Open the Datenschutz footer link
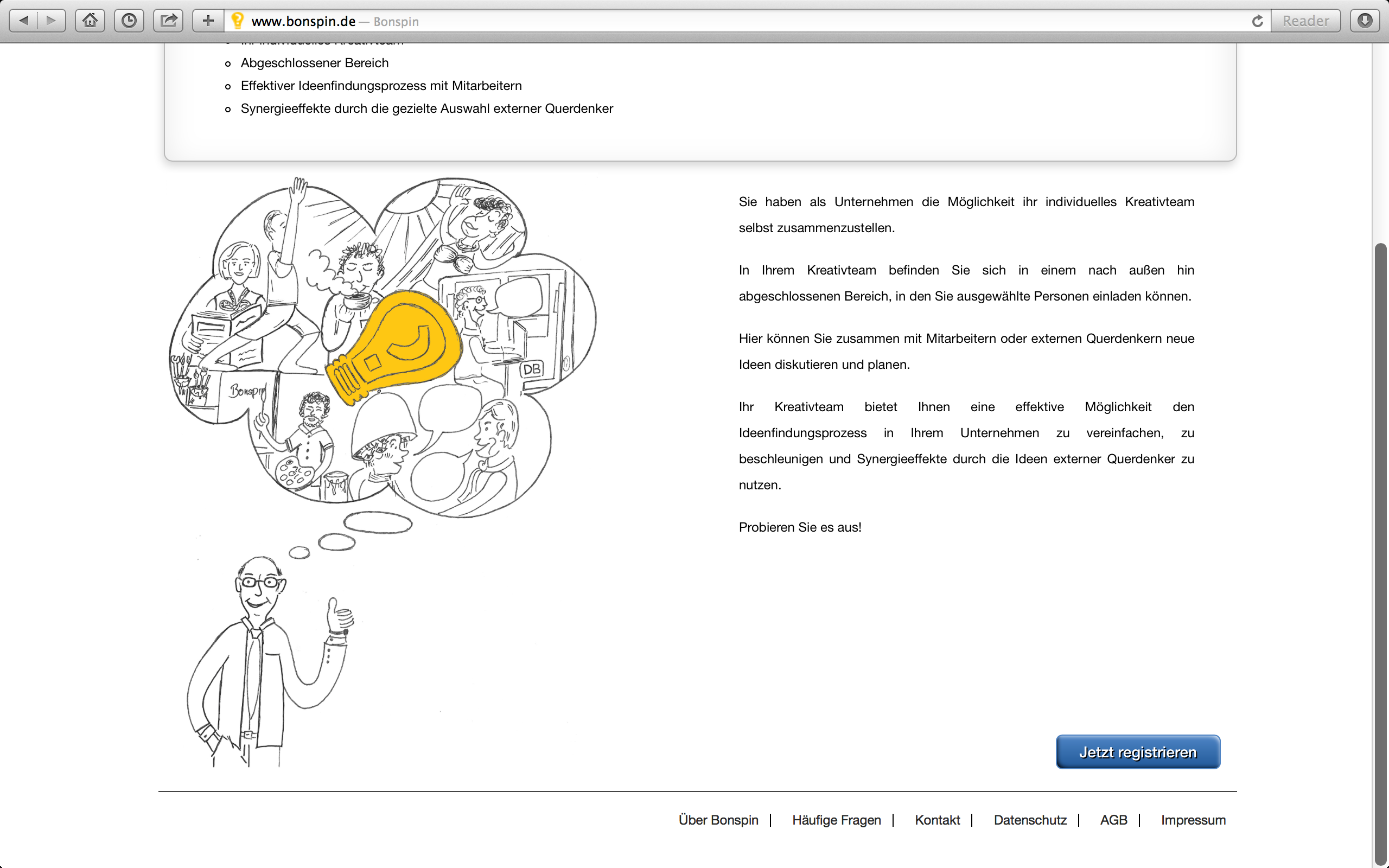The width and height of the screenshot is (1389, 868). pos(1030,820)
